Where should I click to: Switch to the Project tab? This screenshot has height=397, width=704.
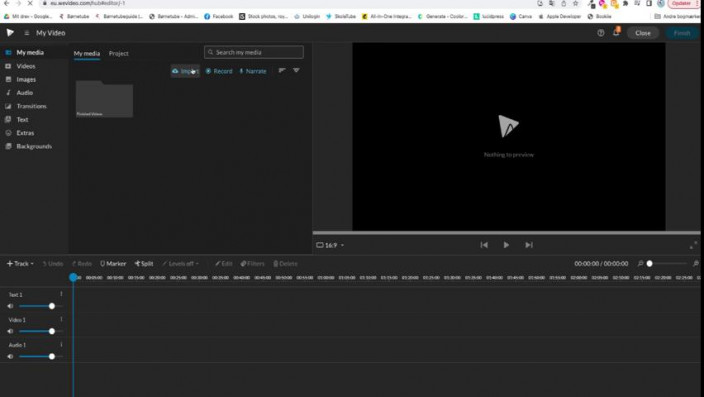[119, 53]
